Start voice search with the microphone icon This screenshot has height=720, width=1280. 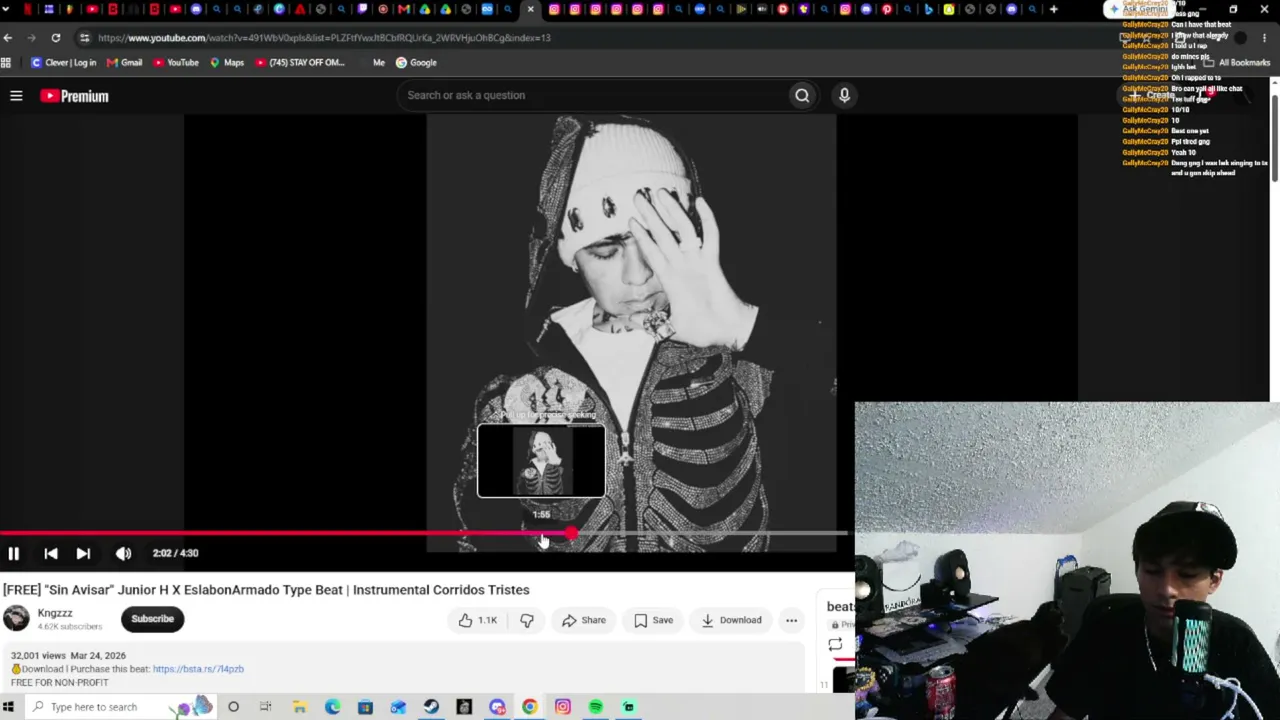pos(844,95)
